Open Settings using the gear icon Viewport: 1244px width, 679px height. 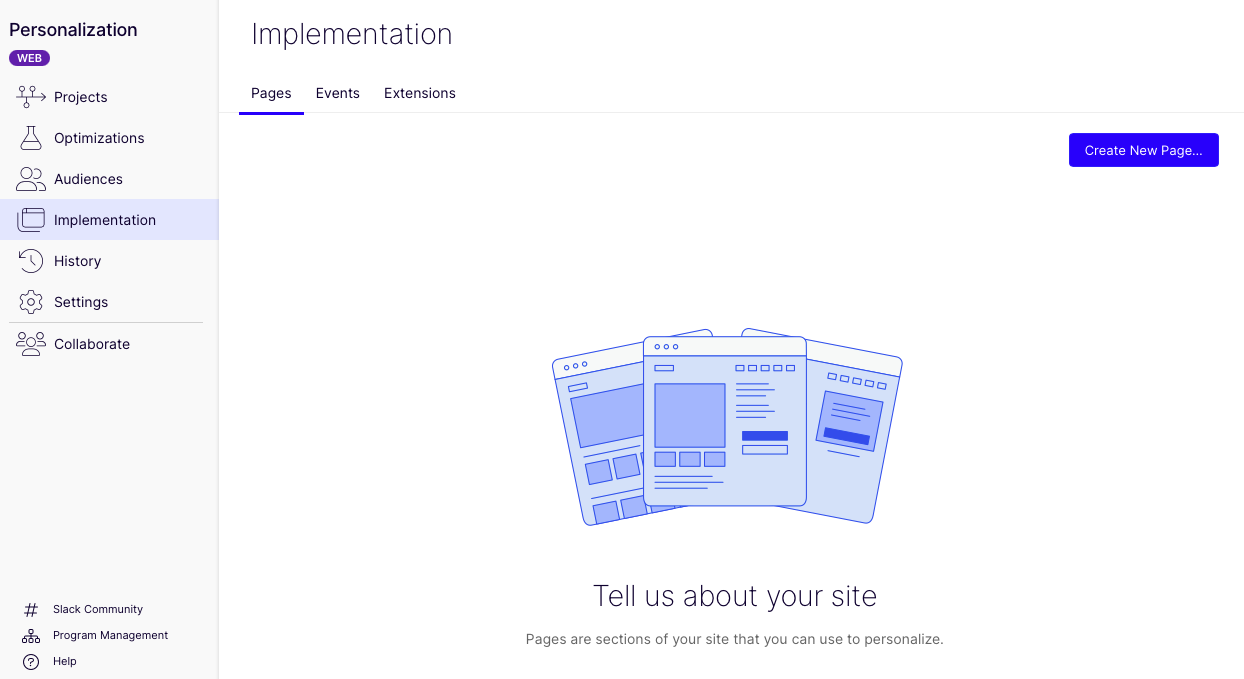(x=29, y=301)
